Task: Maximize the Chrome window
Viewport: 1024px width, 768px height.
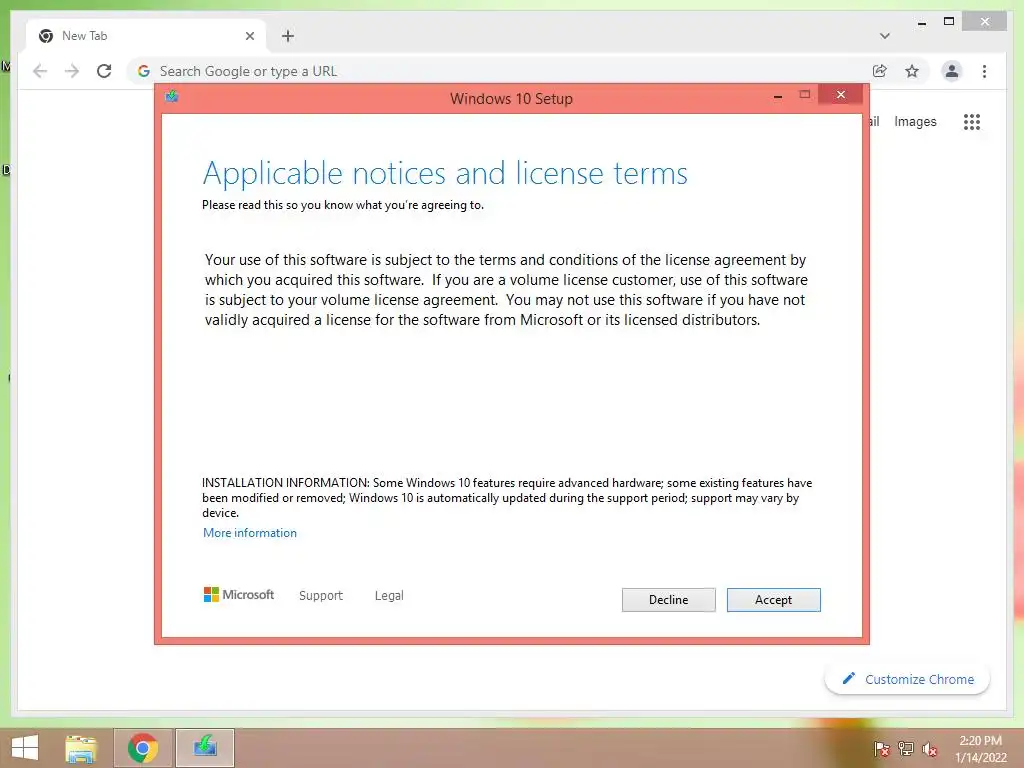Action: click(x=949, y=22)
